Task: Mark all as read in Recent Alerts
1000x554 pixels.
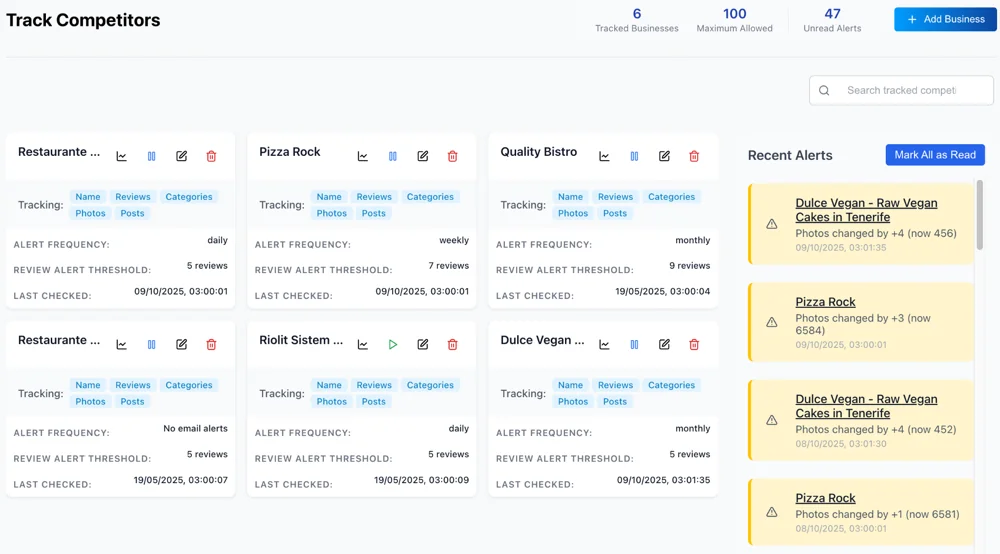Action: point(935,155)
